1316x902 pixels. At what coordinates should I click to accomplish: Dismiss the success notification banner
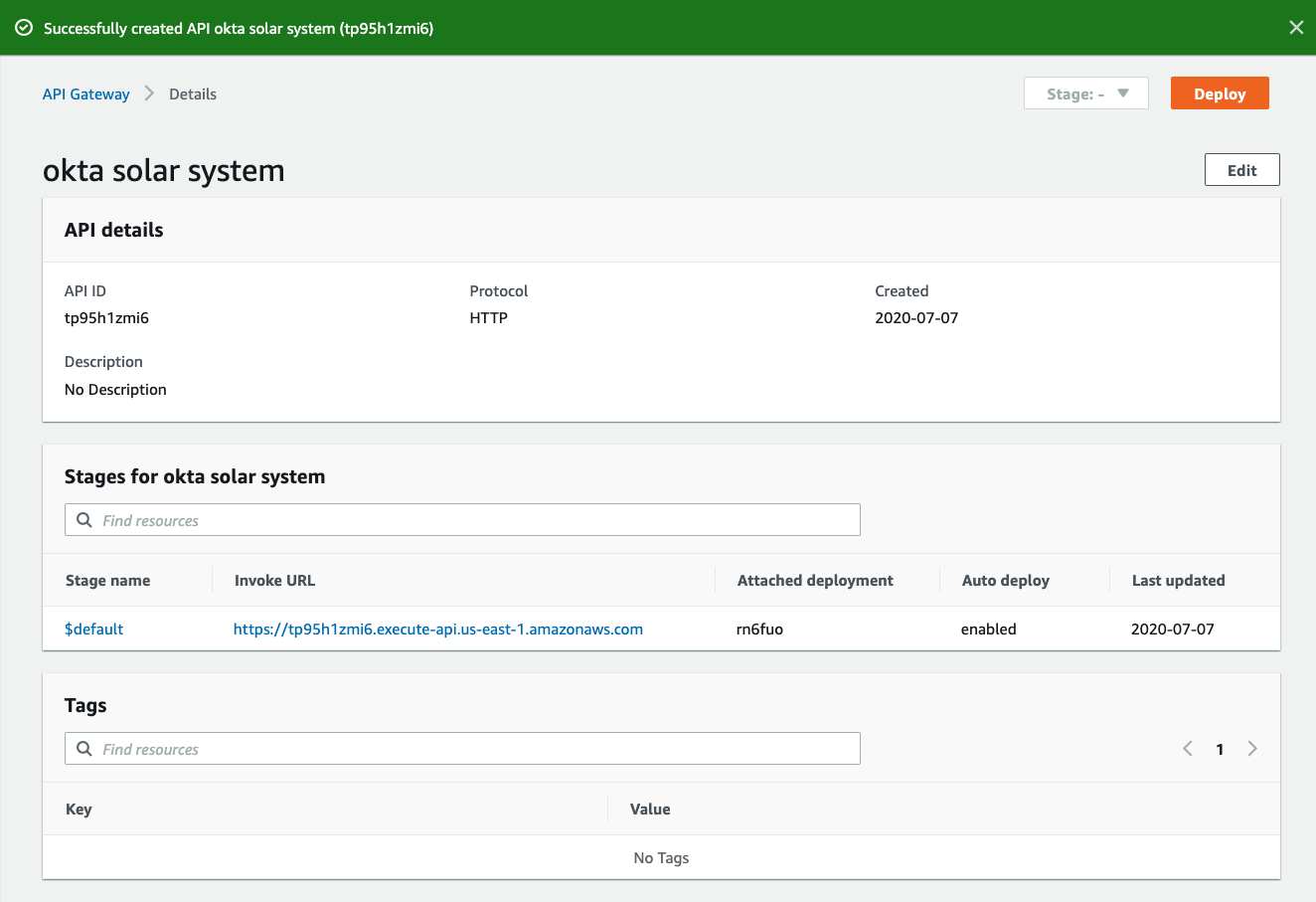pyautogui.click(x=1296, y=28)
